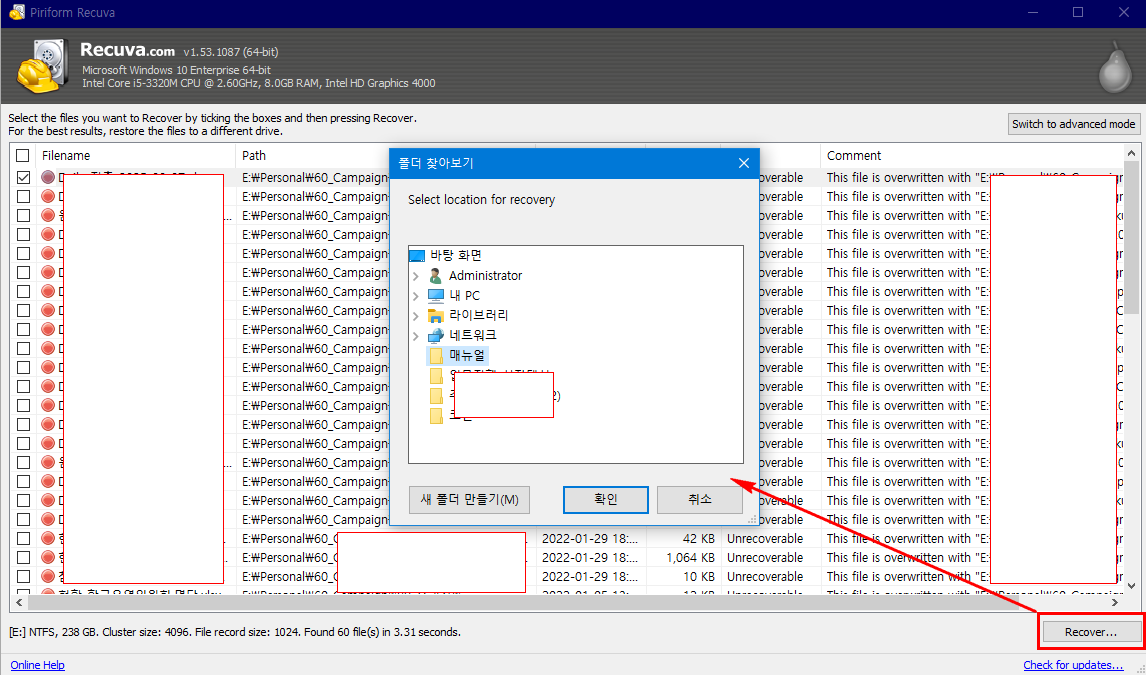This screenshot has width=1146, height=675.
Task: Minimize the Piriform Recuva window
Action: [1033, 12]
